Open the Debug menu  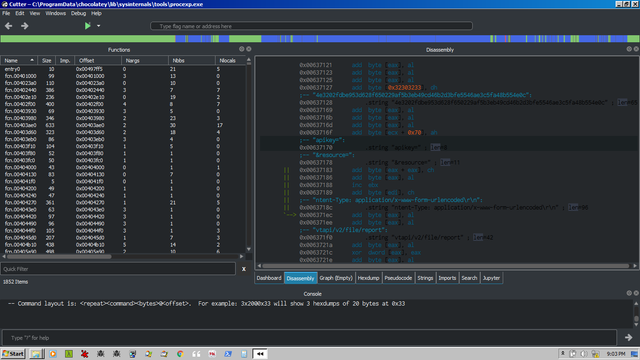click(x=78, y=13)
